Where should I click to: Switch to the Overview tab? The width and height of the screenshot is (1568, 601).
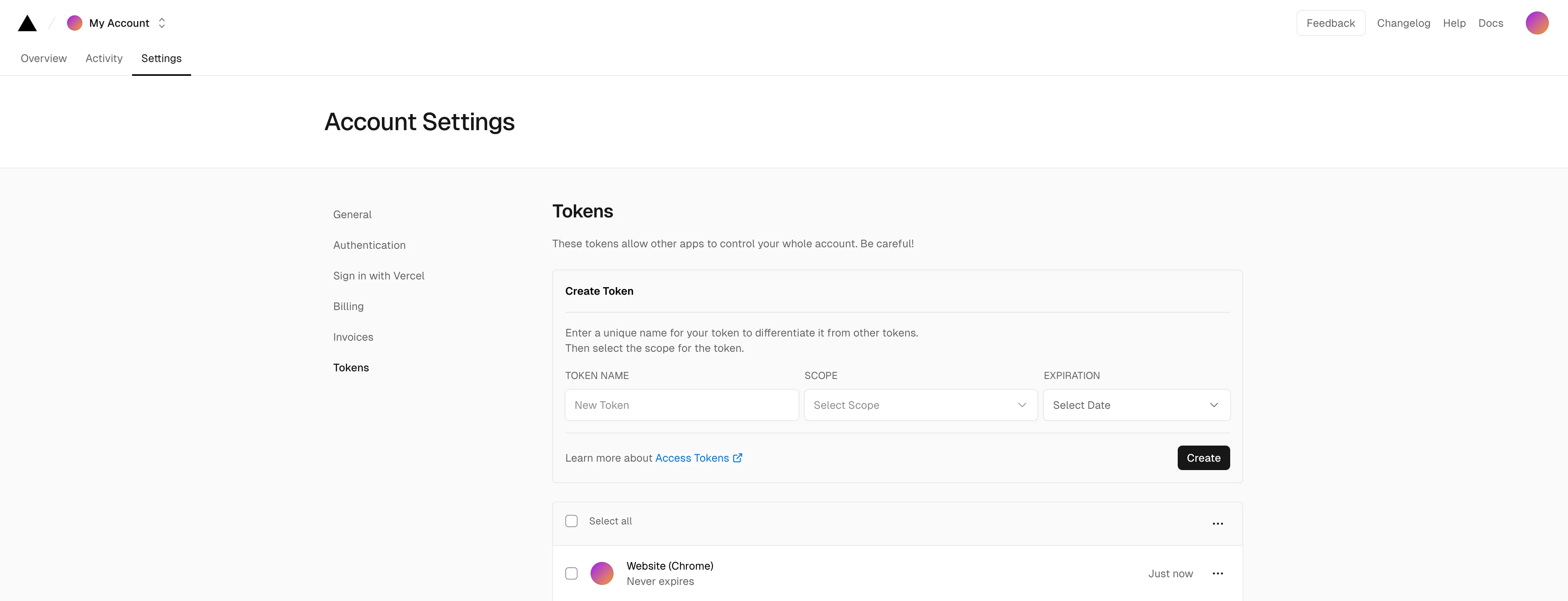point(43,58)
